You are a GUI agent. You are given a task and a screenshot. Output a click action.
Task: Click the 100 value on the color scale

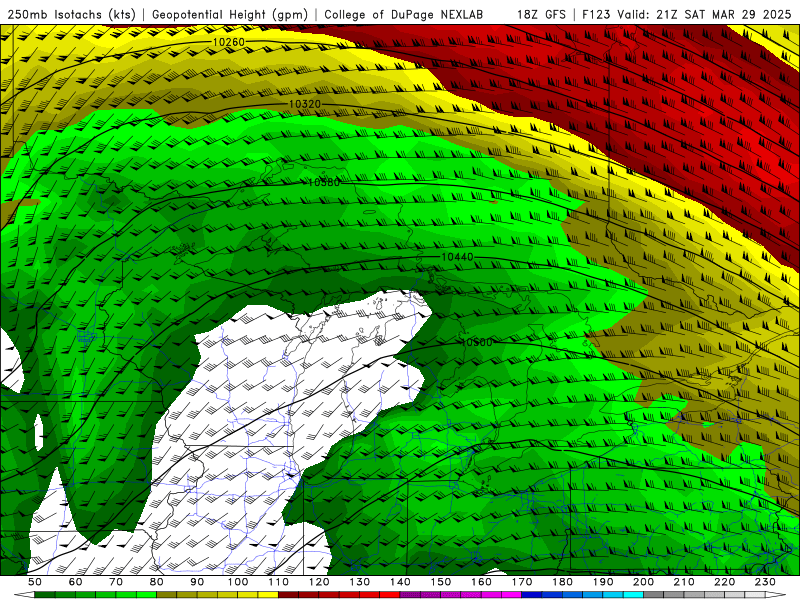coord(238,582)
